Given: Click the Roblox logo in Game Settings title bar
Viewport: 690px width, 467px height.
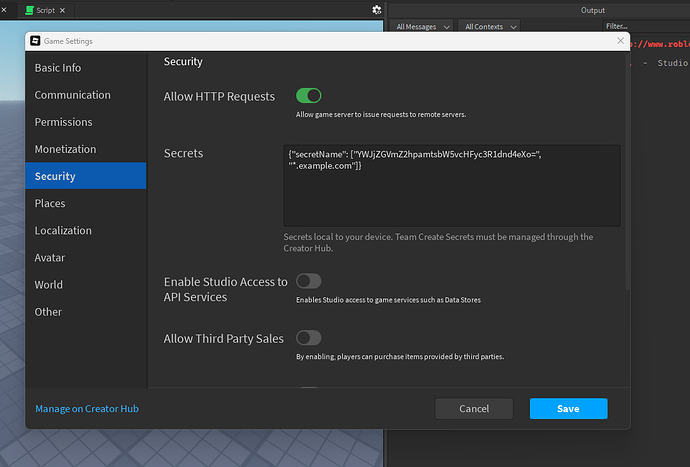Looking at the screenshot, I should point(36,41).
